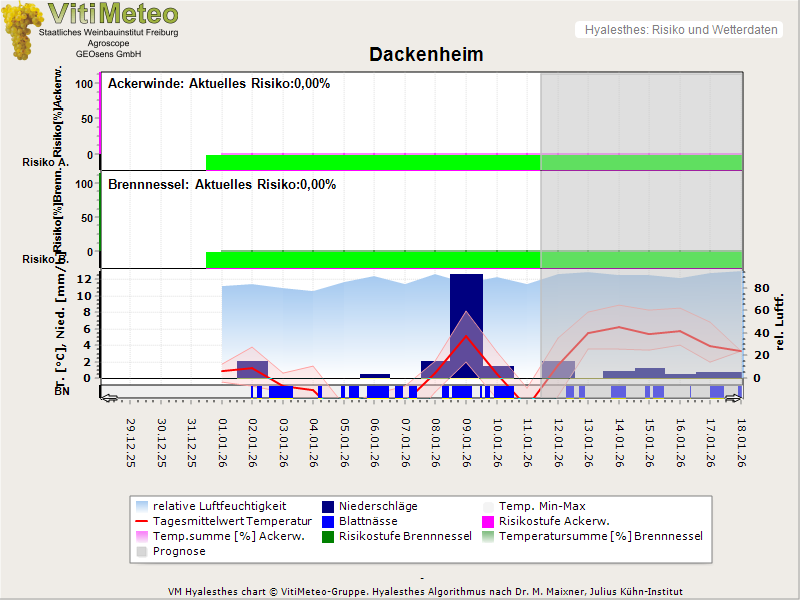Click the left scroll arrow under the chart
The height and width of the screenshot is (600, 800).
(x=108, y=397)
